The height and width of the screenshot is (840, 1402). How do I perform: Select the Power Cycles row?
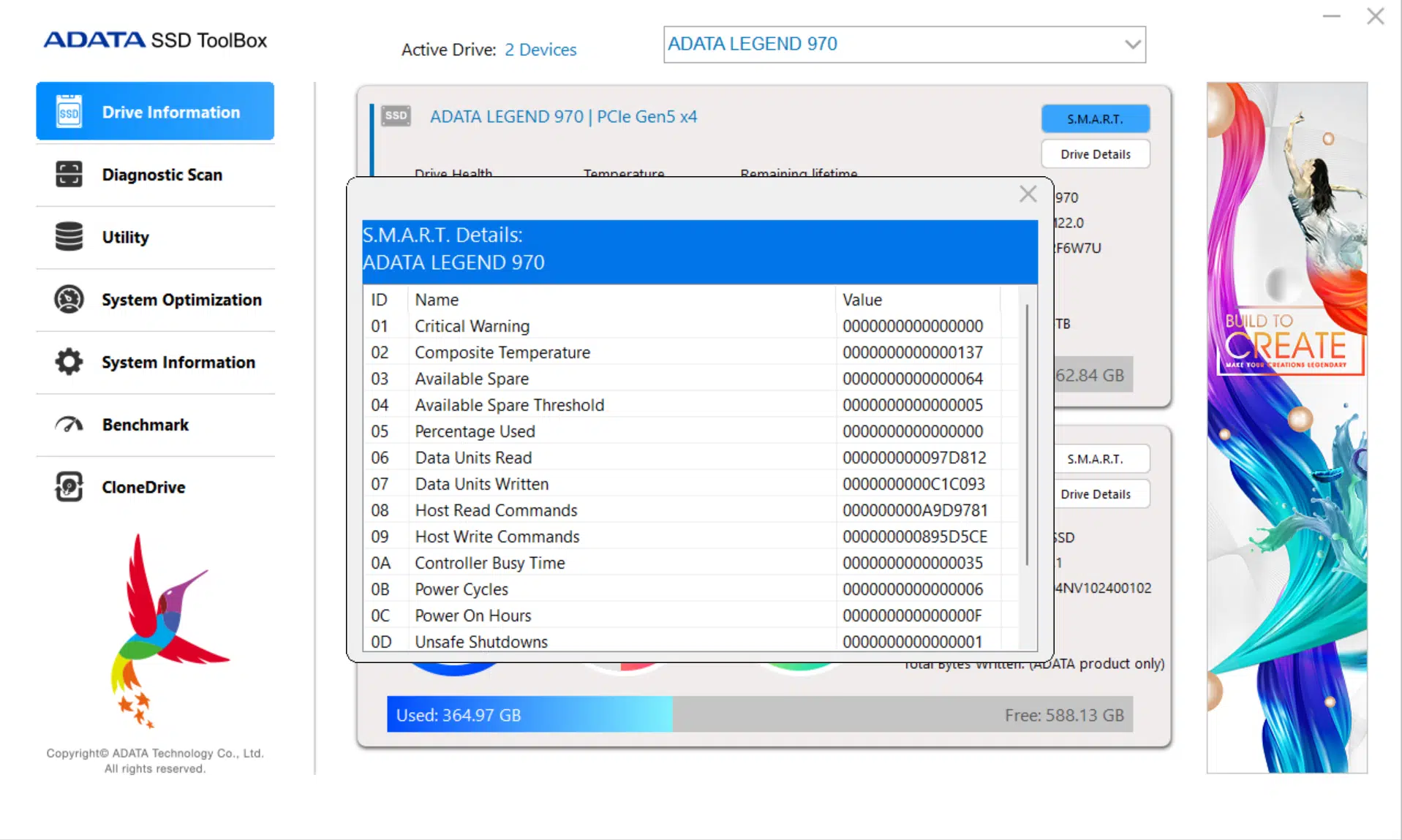coord(691,589)
